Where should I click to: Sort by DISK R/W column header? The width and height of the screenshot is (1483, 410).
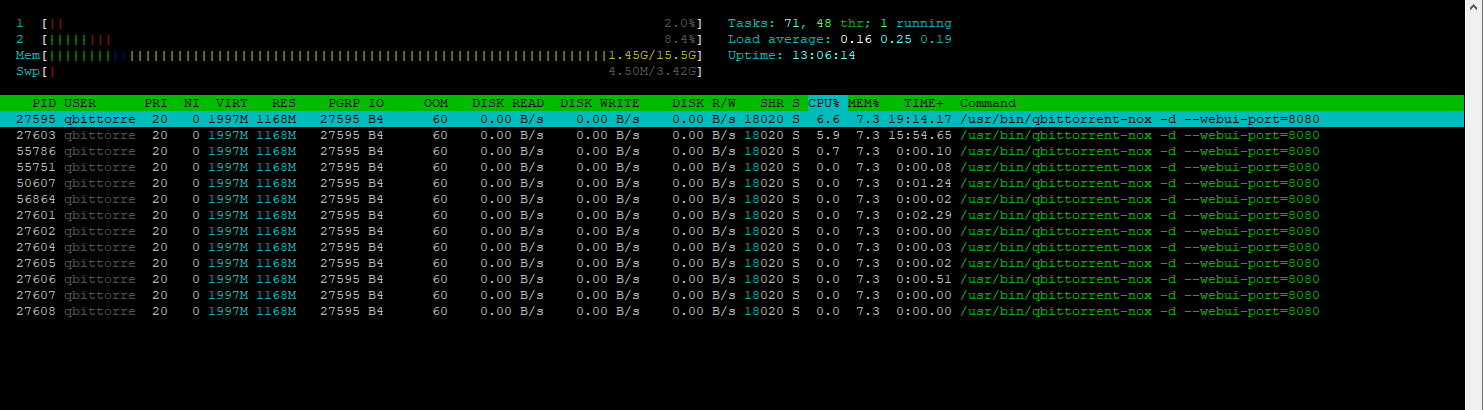(704, 103)
